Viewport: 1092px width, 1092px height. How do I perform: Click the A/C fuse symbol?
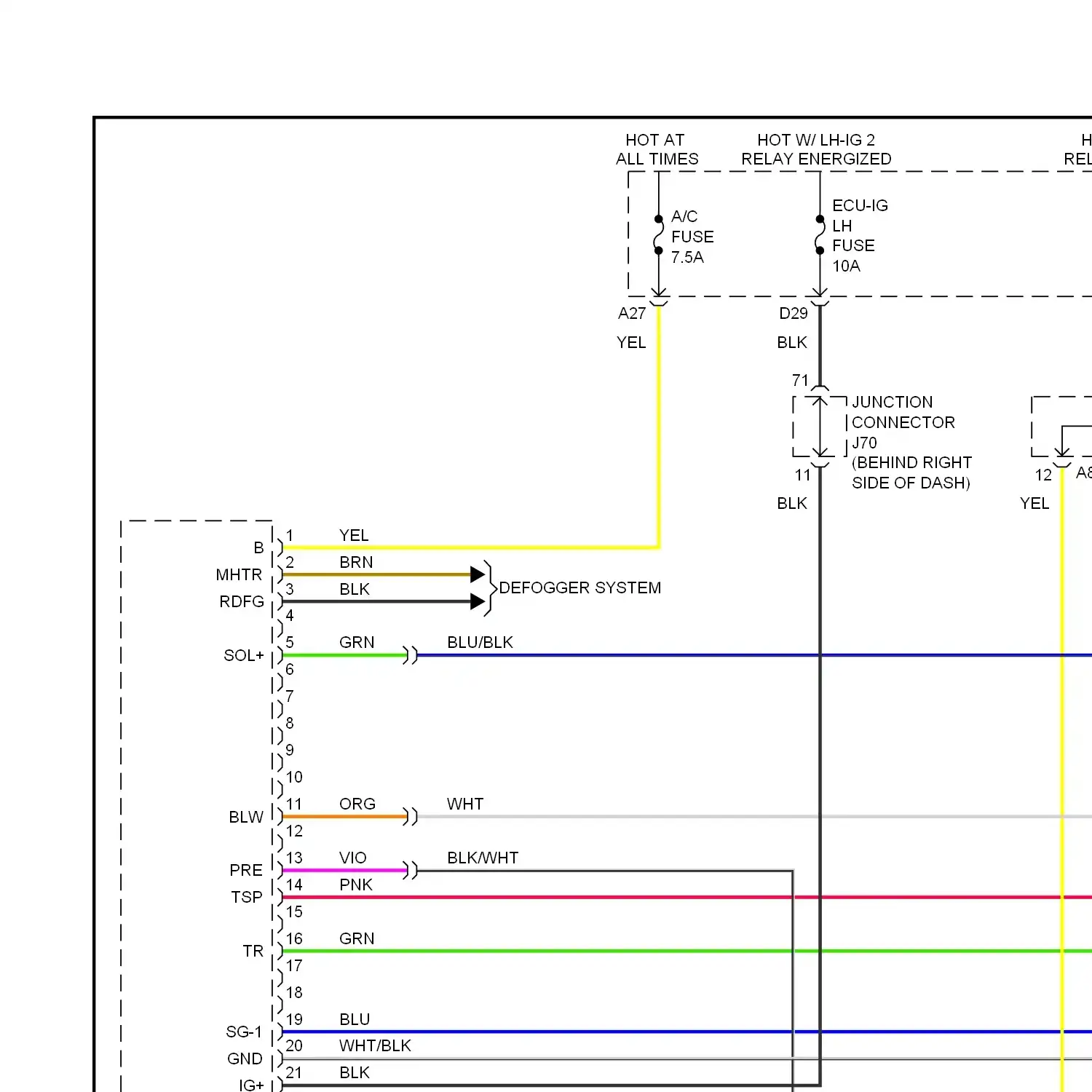(658, 234)
